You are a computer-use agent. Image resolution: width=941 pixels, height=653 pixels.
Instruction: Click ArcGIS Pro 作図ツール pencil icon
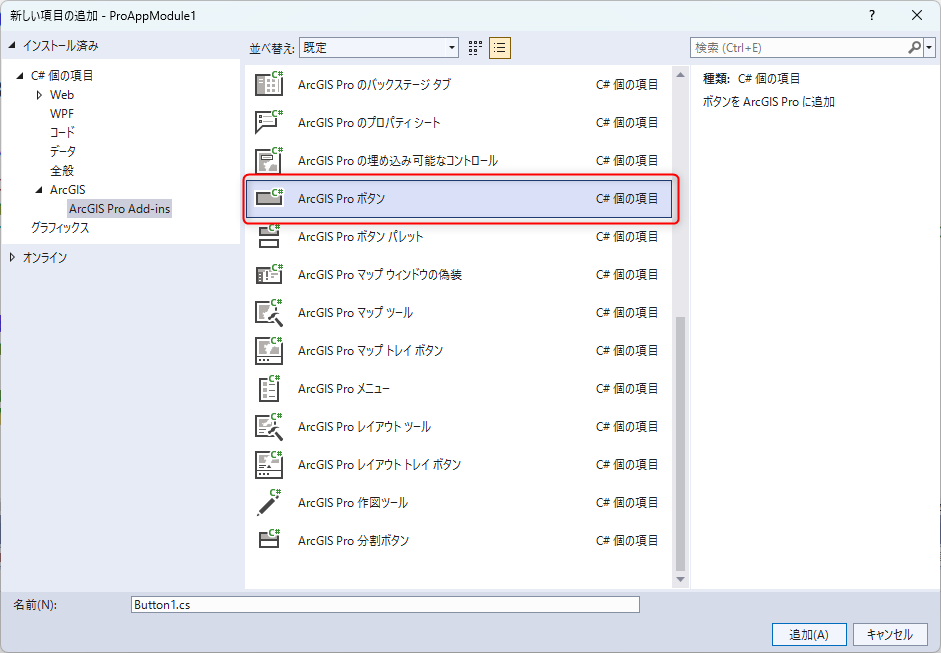coord(268,502)
